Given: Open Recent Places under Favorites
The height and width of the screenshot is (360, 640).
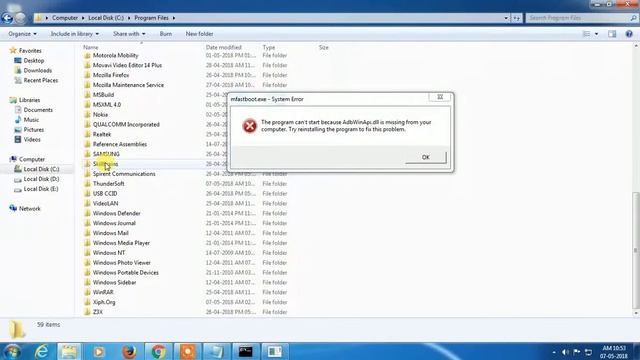Looking at the screenshot, I should click(40, 80).
